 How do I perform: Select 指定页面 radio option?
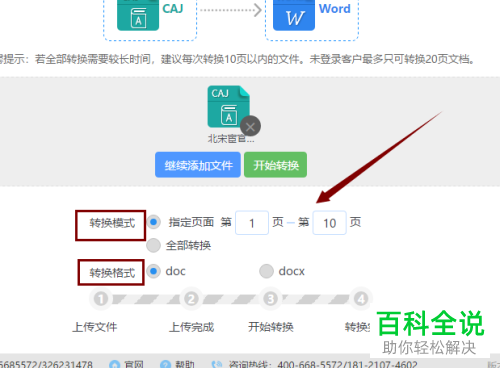click(x=154, y=222)
